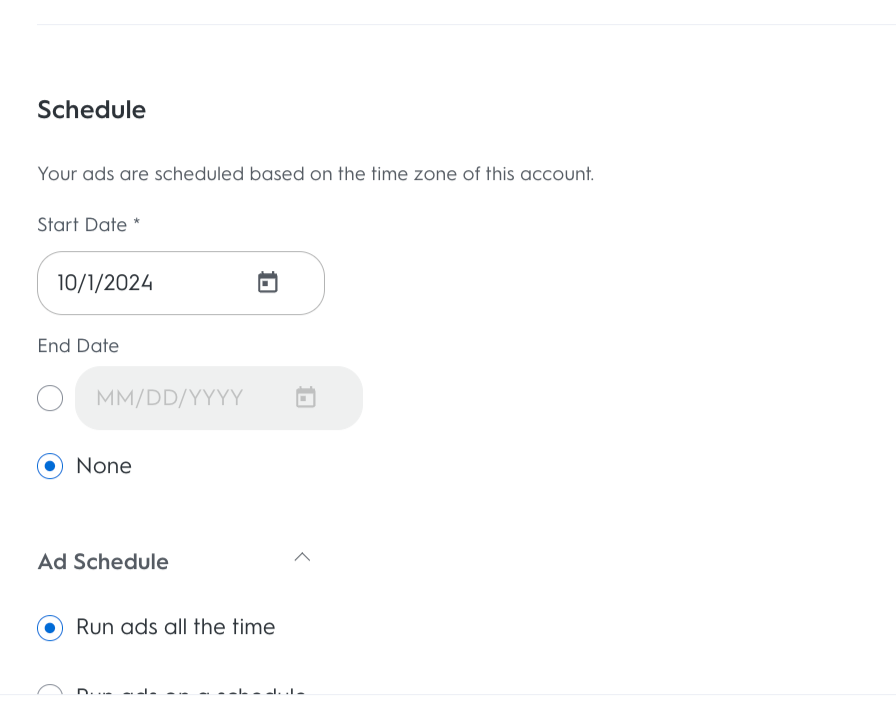896x715 pixels.
Task: Click the time zone description text
Action: (315, 174)
